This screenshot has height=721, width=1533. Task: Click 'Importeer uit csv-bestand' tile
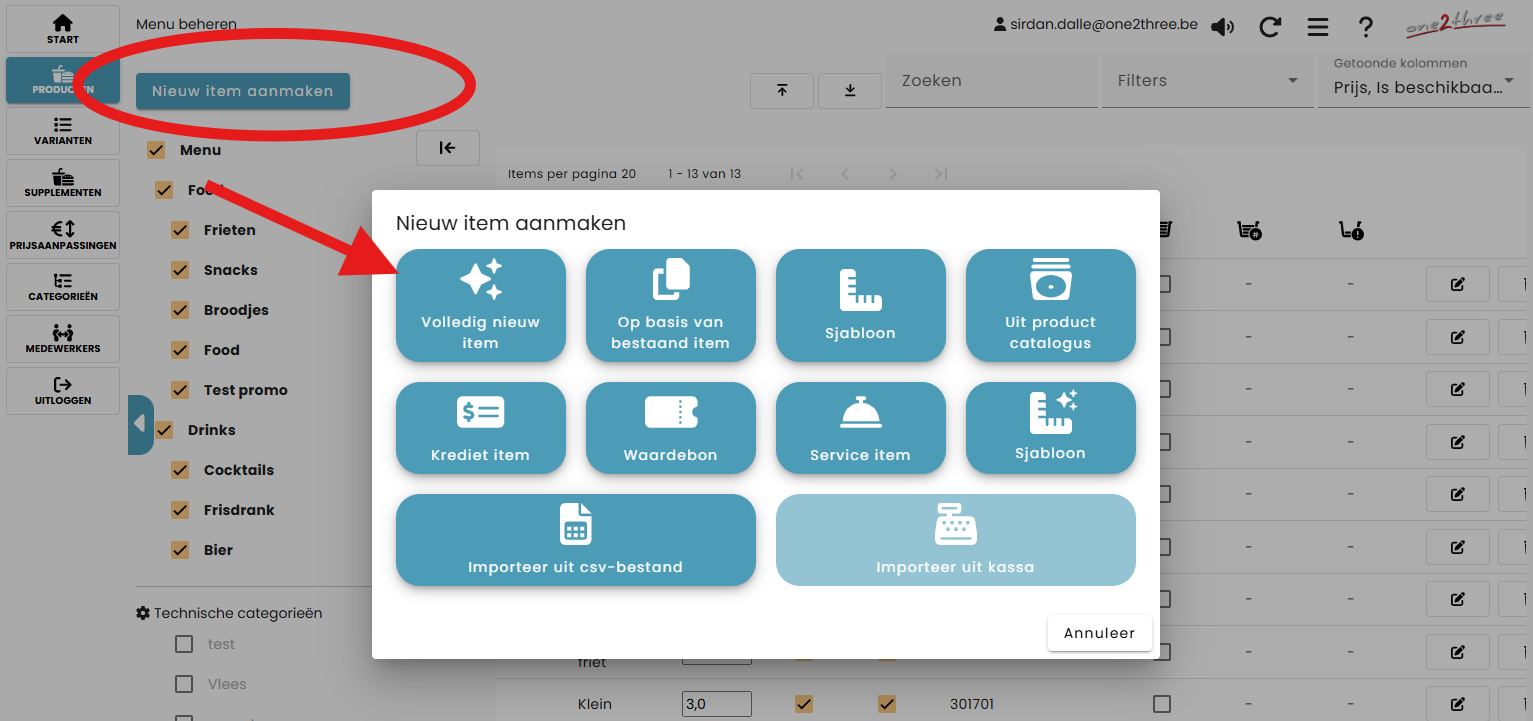575,540
